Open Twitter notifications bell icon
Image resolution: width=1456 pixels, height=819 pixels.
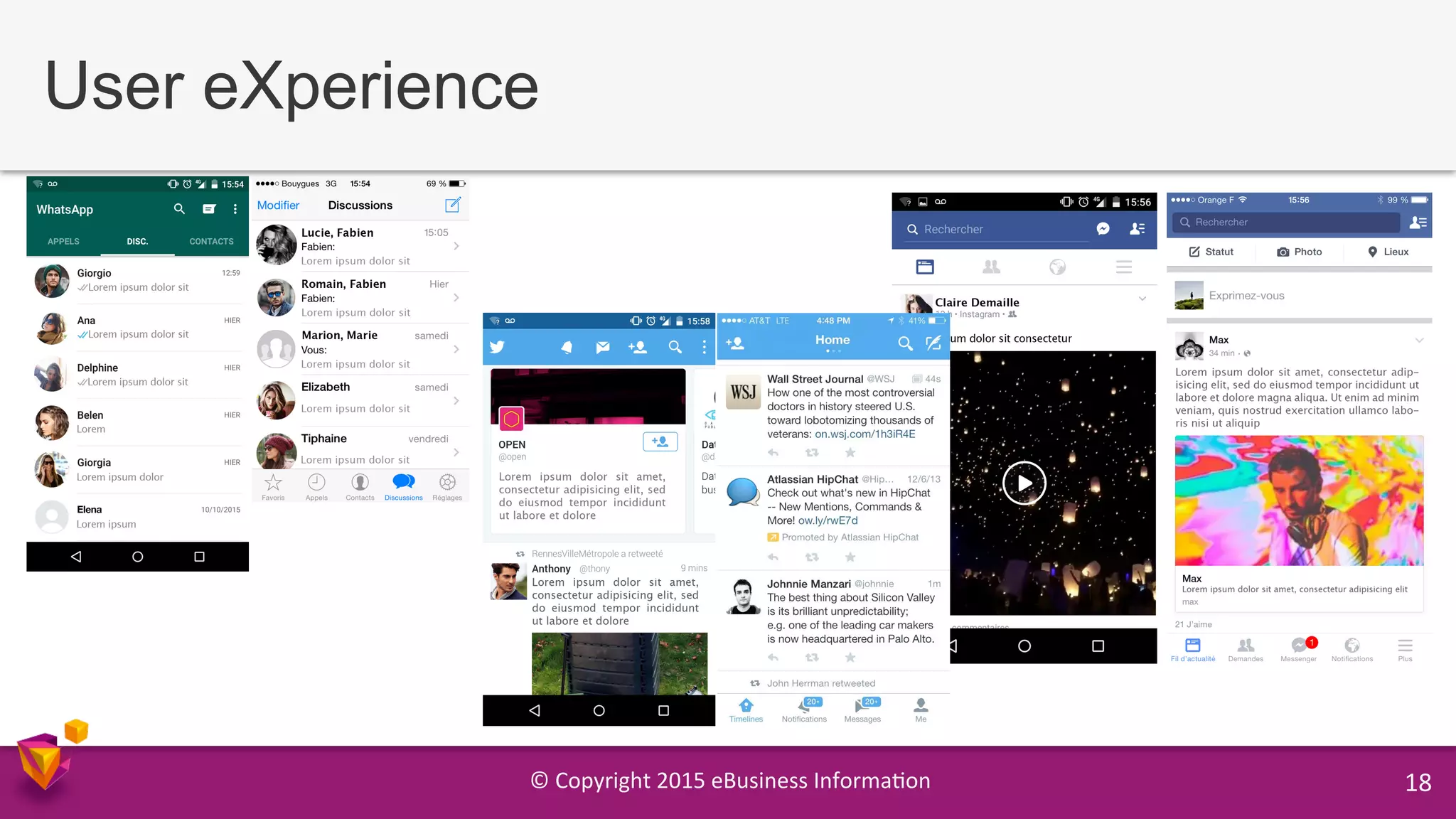pos(567,347)
